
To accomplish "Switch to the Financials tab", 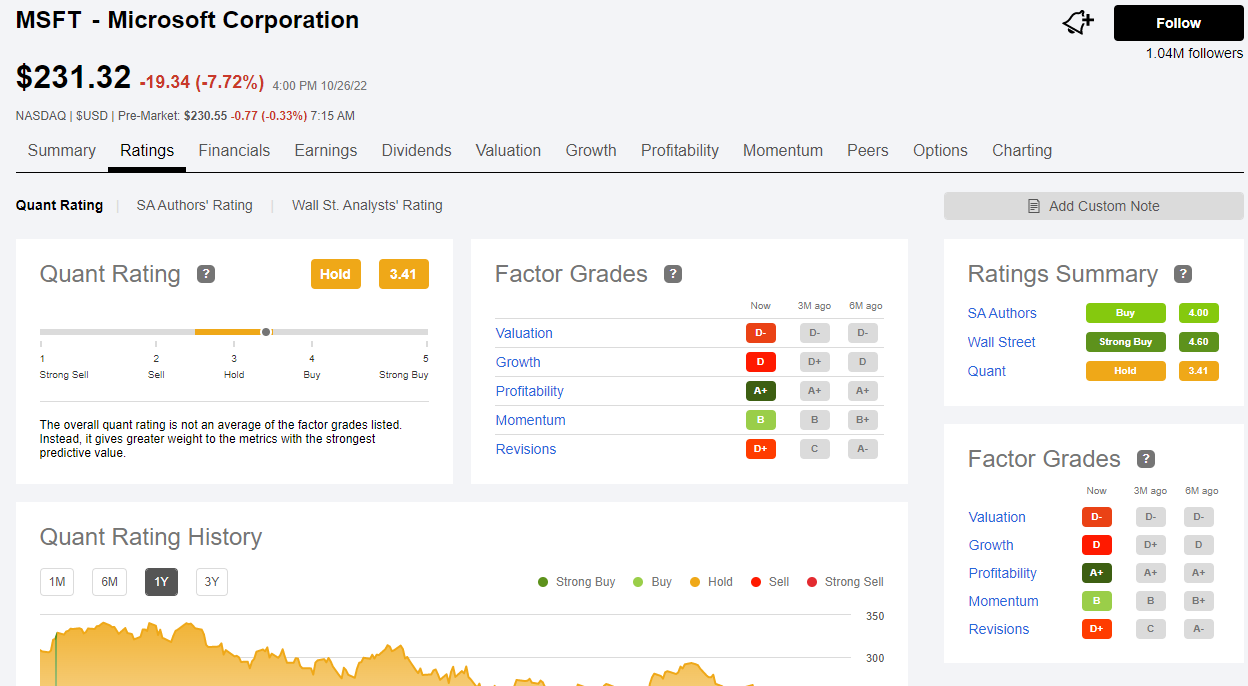I will tap(234, 151).
